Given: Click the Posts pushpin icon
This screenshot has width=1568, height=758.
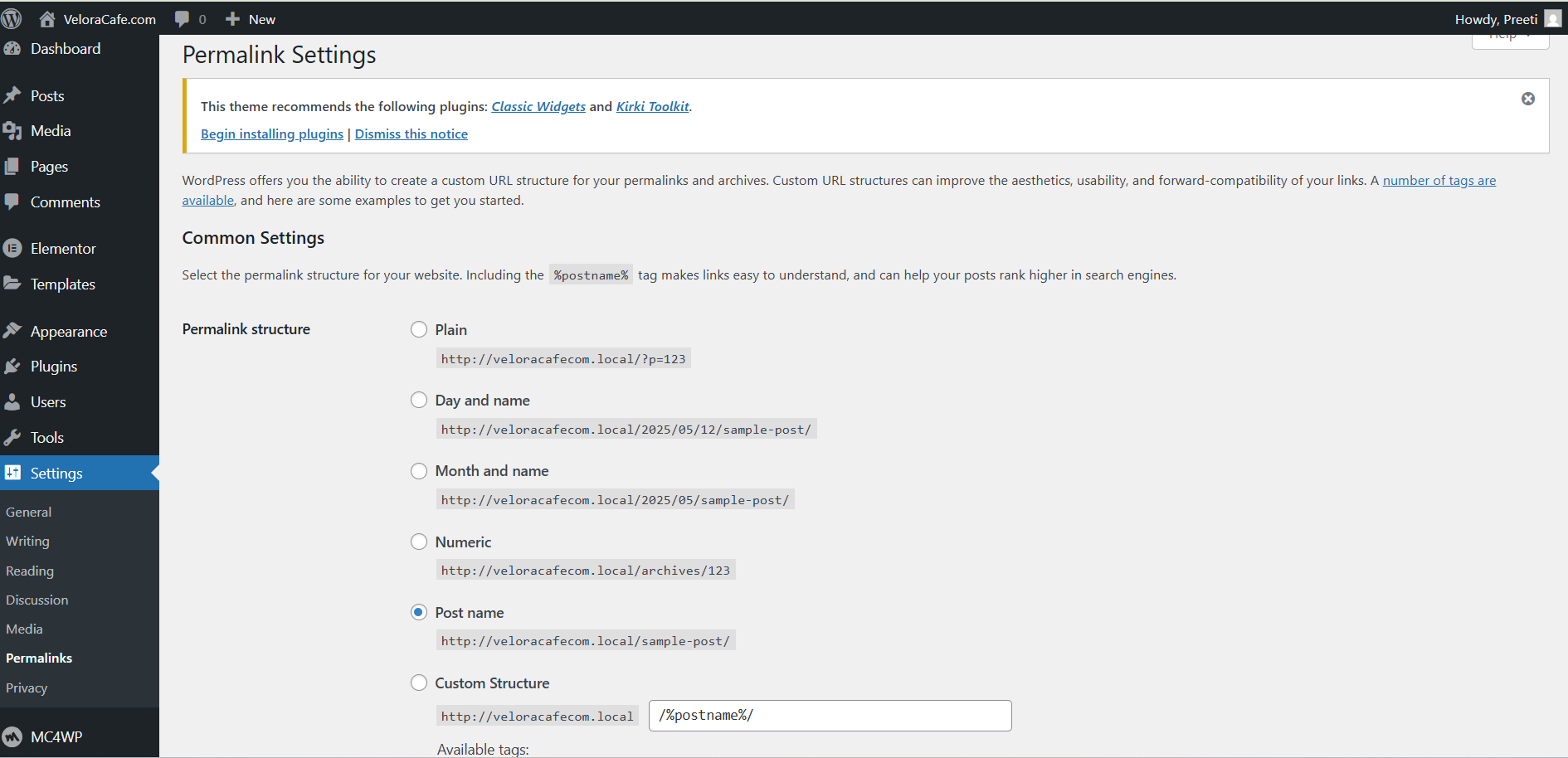Looking at the screenshot, I should (12, 95).
